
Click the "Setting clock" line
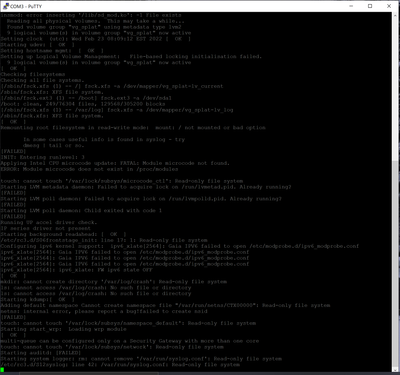96,39
